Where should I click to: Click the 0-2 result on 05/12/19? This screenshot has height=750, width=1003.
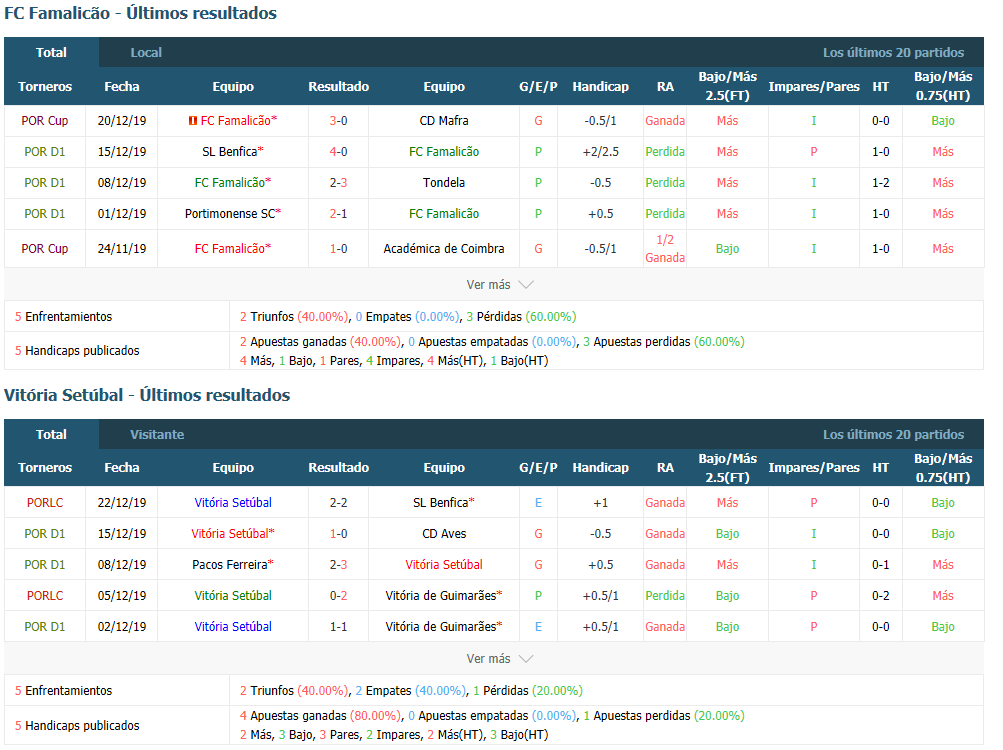(338, 596)
